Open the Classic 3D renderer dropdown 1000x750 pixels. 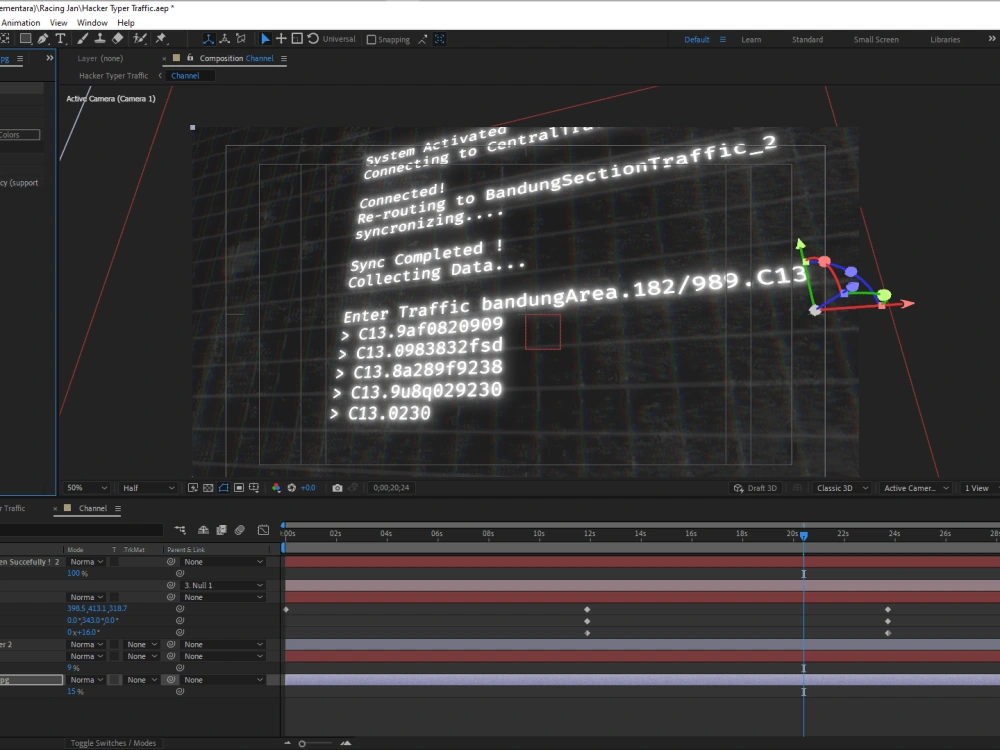click(x=840, y=488)
